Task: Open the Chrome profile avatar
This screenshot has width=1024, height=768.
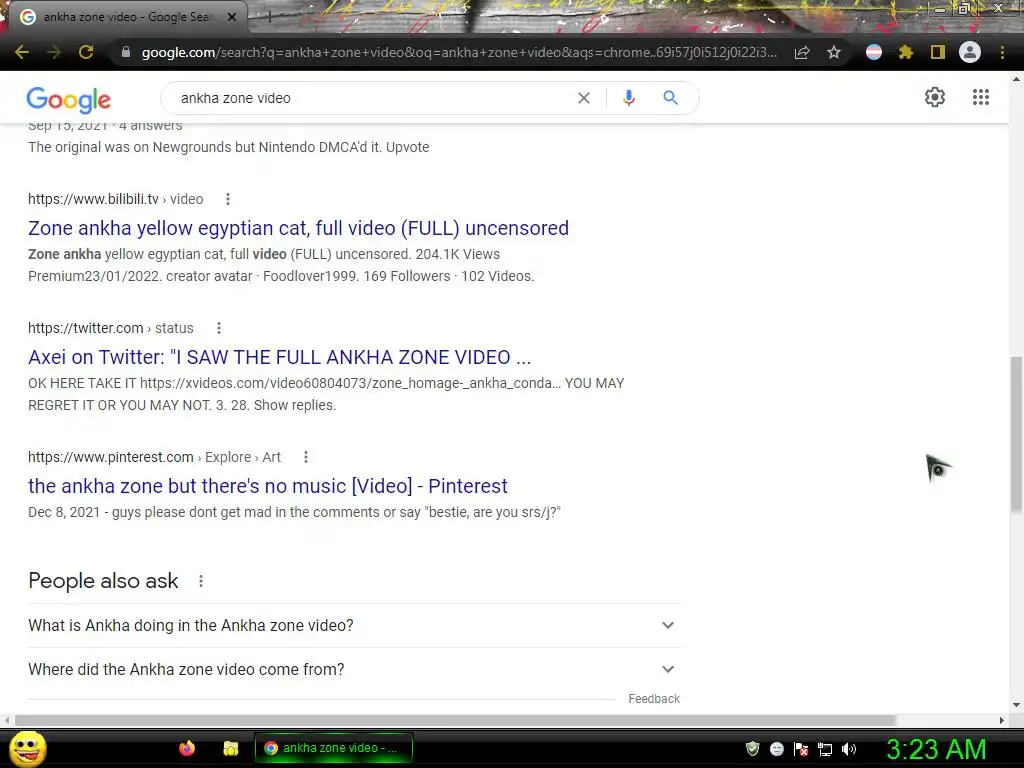Action: point(970,52)
